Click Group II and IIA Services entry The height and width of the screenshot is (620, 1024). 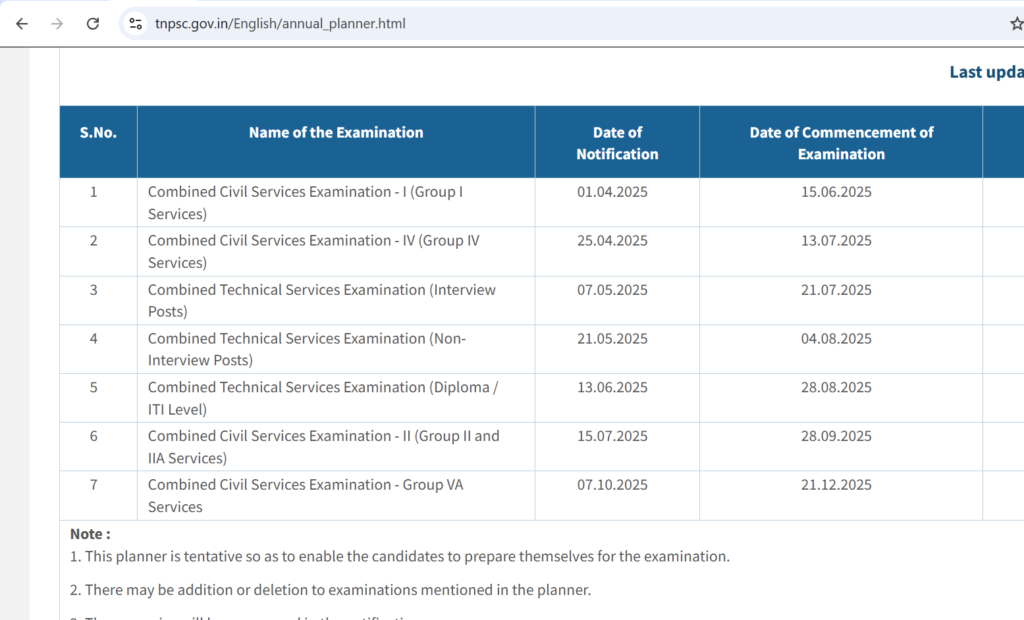[323, 447]
